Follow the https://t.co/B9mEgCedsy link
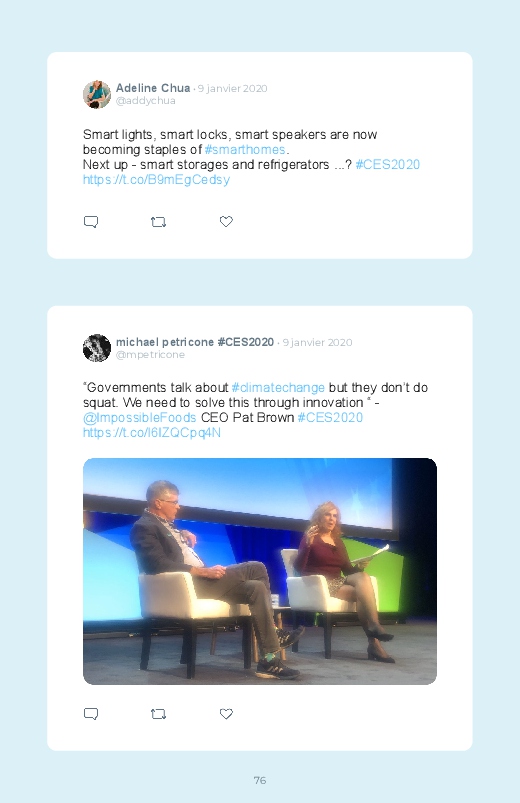 coord(156,180)
